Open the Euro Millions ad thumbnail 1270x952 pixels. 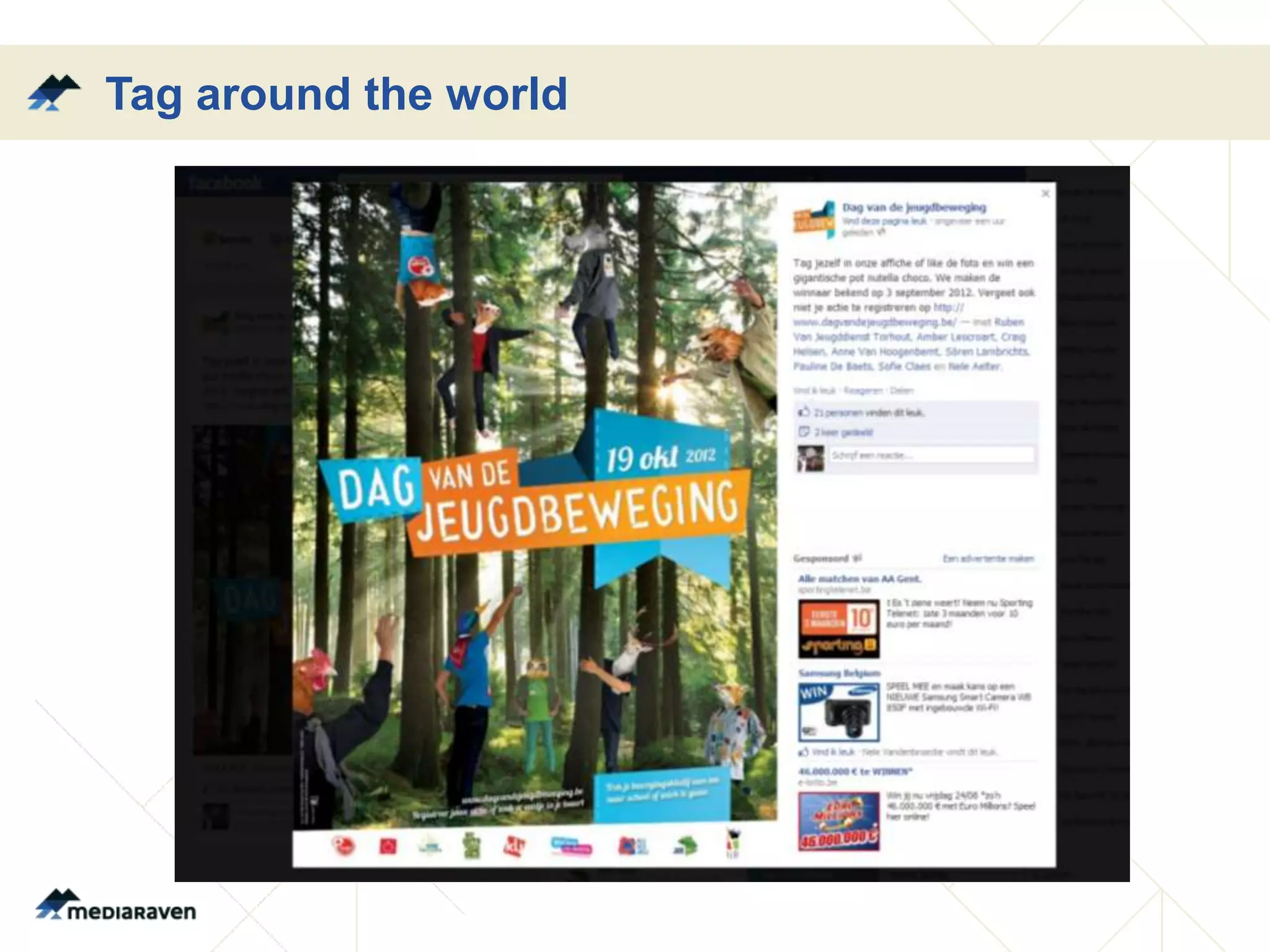click(x=838, y=821)
